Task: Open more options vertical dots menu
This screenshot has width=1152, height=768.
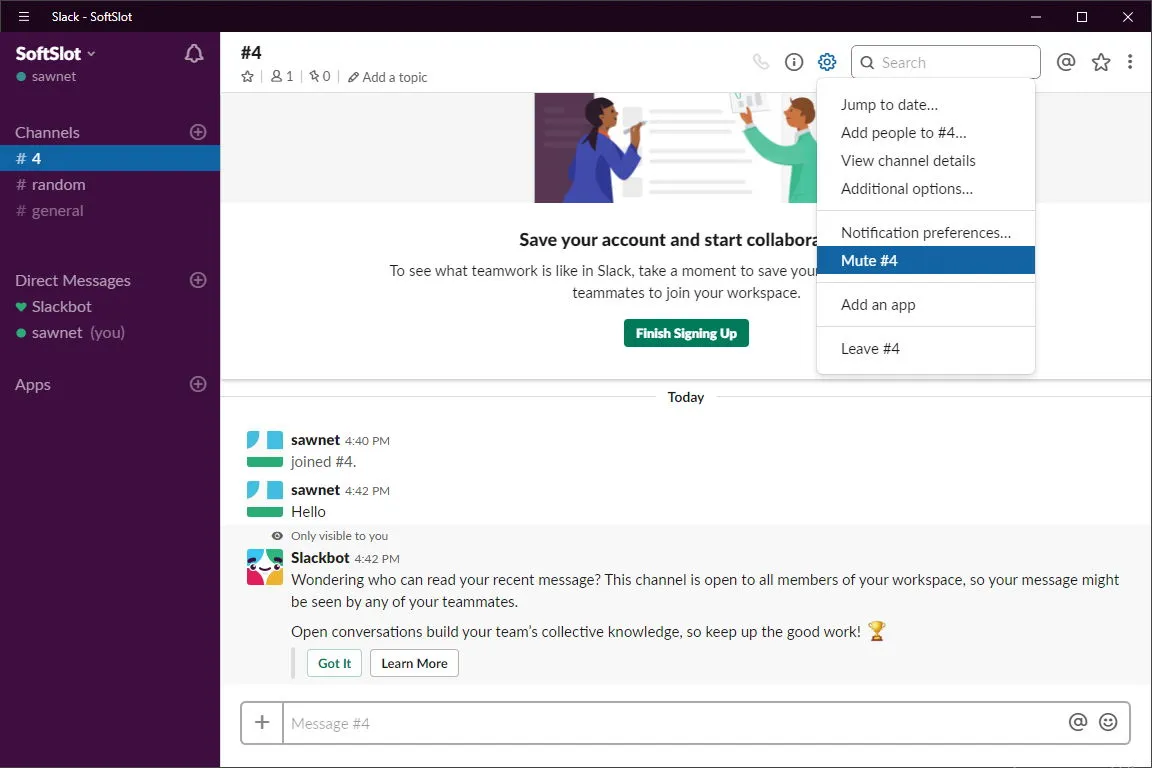Action: point(1130,62)
